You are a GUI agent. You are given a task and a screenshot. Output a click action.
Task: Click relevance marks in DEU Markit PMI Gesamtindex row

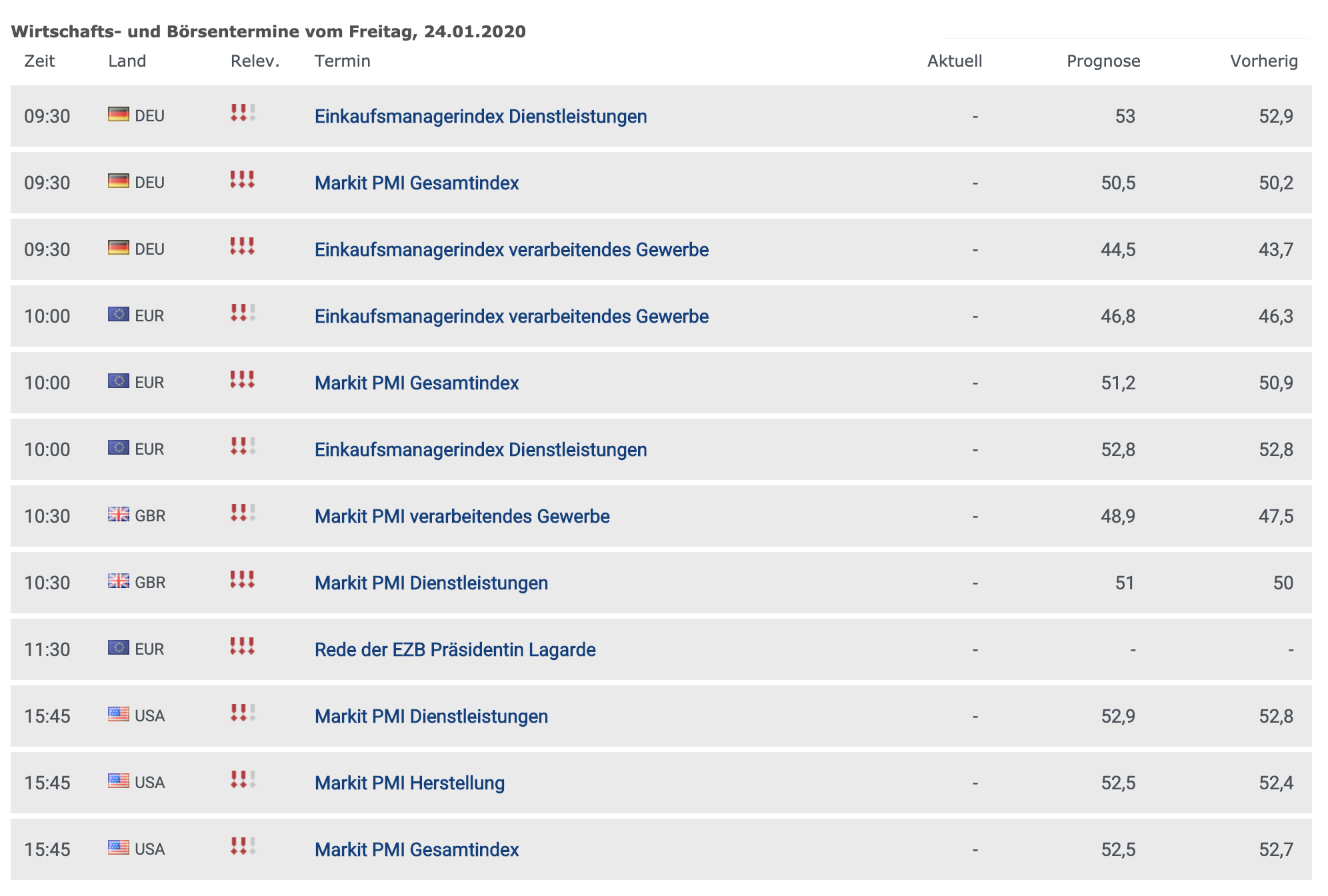243,179
